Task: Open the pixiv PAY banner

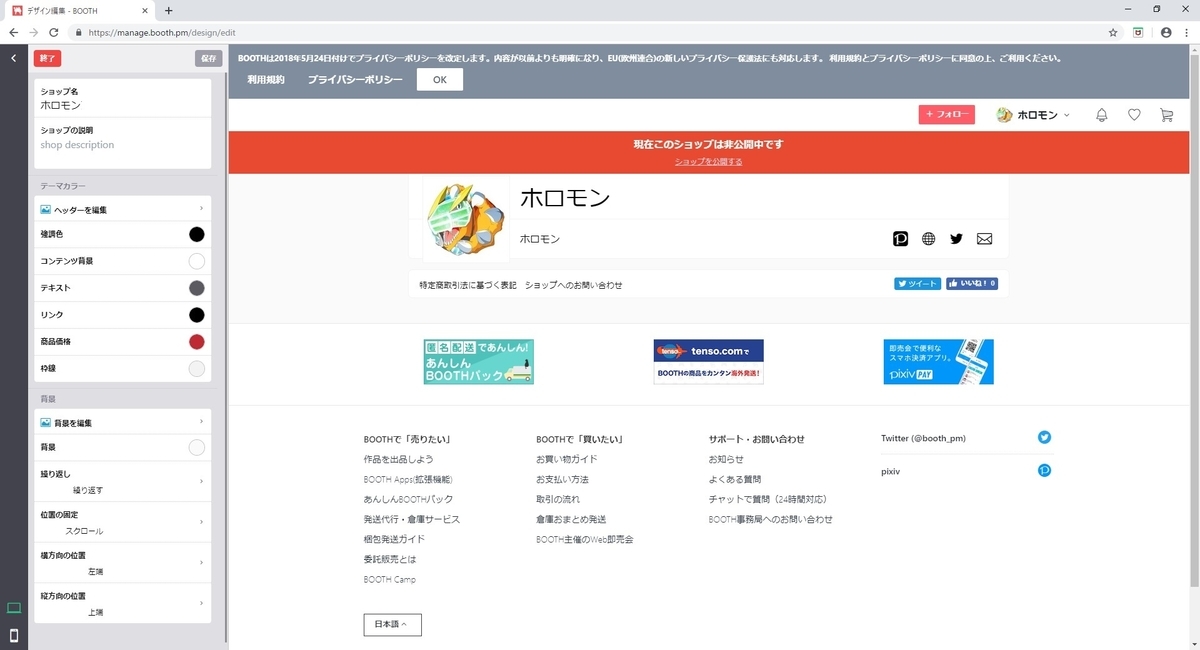Action: [x=939, y=361]
